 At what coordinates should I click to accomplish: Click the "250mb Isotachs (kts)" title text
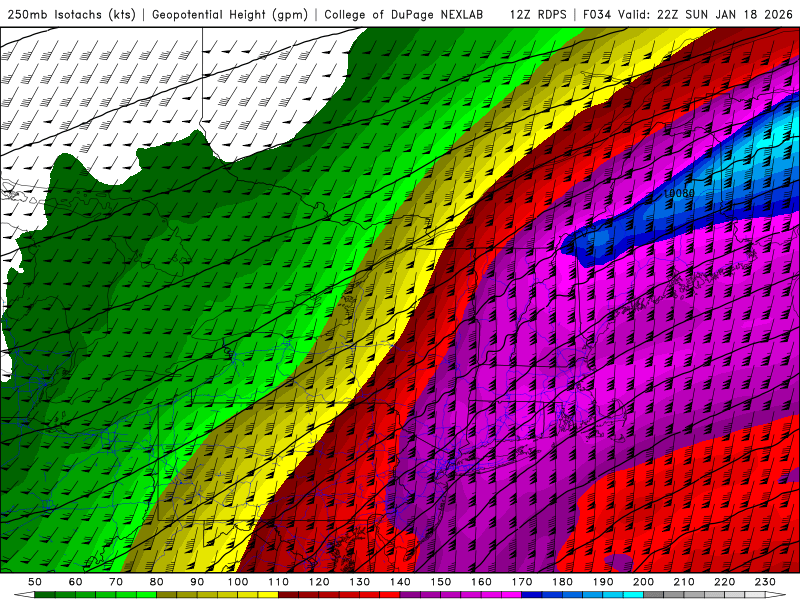click(x=71, y=15)
